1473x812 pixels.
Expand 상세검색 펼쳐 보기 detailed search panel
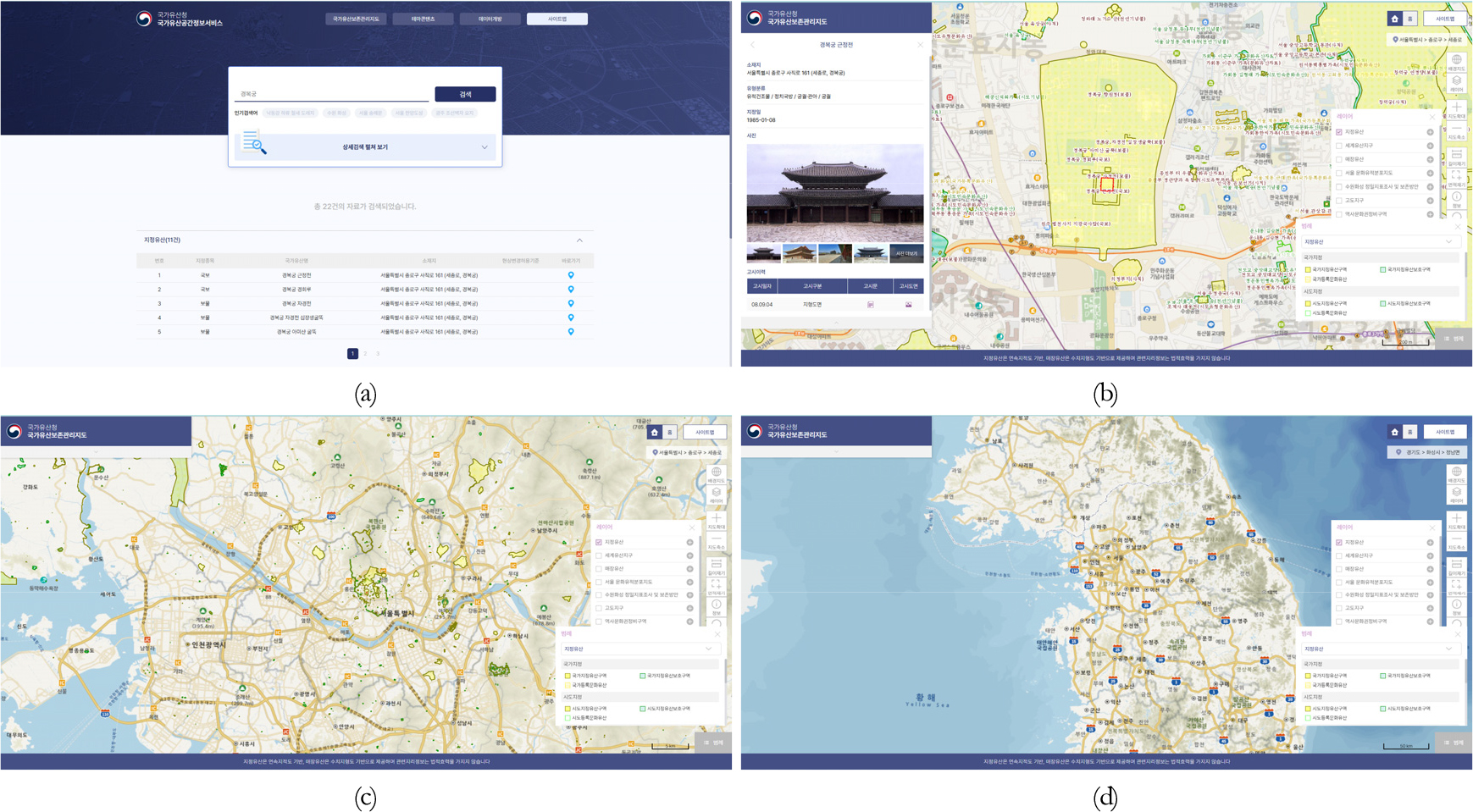pos(365,147)
